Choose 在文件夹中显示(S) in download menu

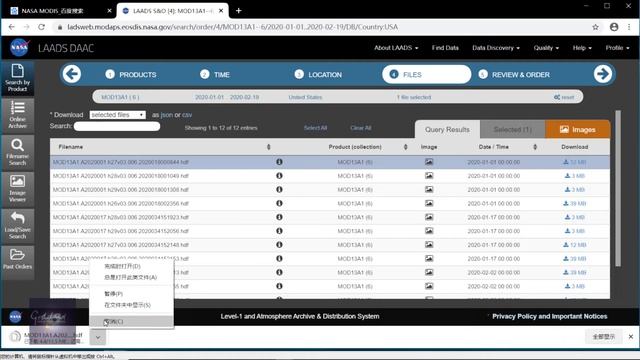[x=131, y=305]
